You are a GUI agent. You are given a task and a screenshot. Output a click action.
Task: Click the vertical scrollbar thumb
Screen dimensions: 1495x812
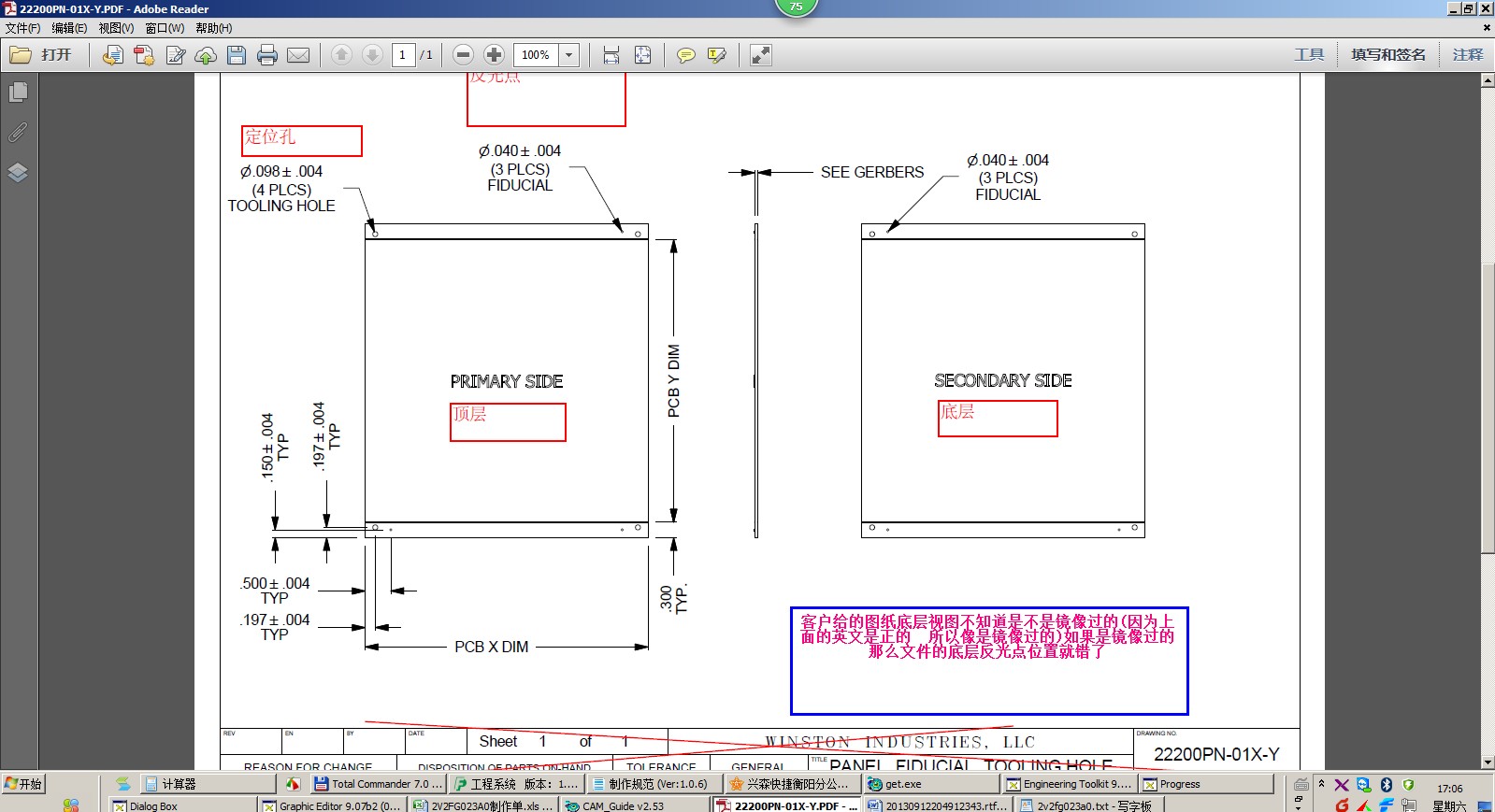[1487, 409]
